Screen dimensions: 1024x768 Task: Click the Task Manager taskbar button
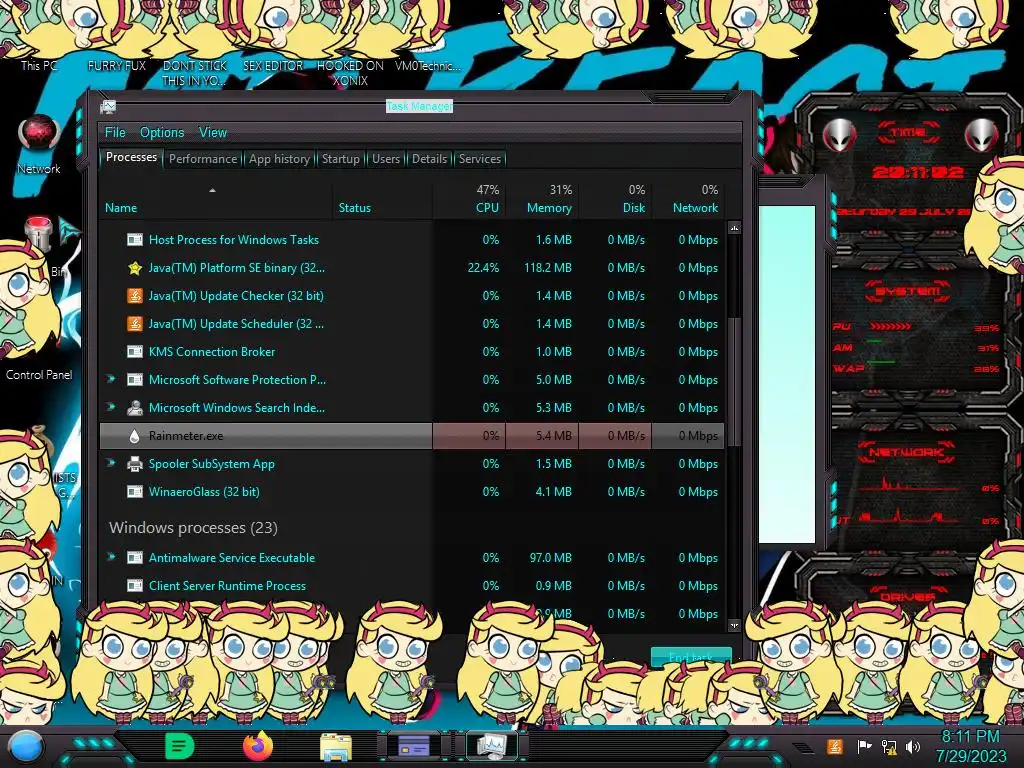point(491,746)
